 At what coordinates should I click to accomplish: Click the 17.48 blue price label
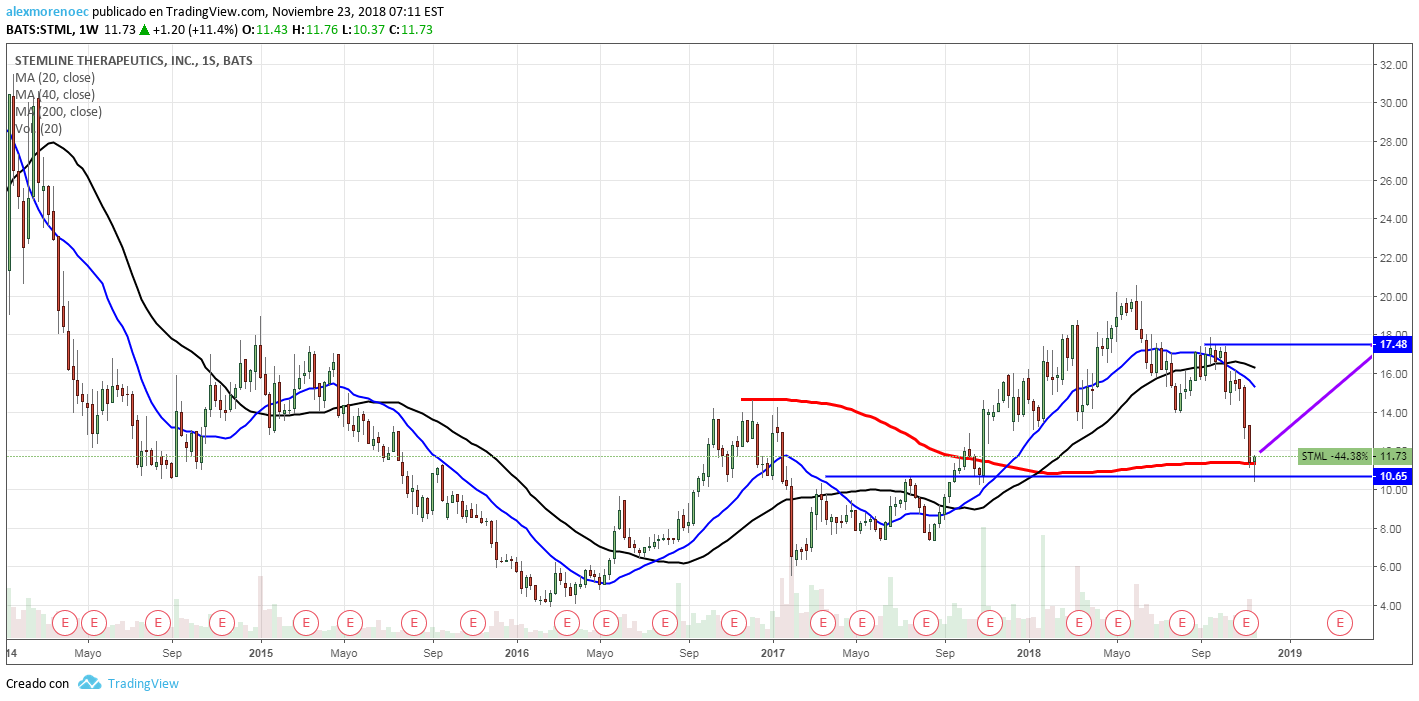1393,344
